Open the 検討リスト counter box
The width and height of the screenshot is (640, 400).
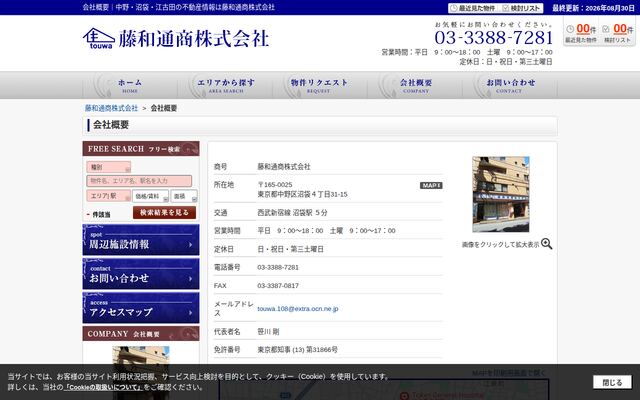click(618, 33)
